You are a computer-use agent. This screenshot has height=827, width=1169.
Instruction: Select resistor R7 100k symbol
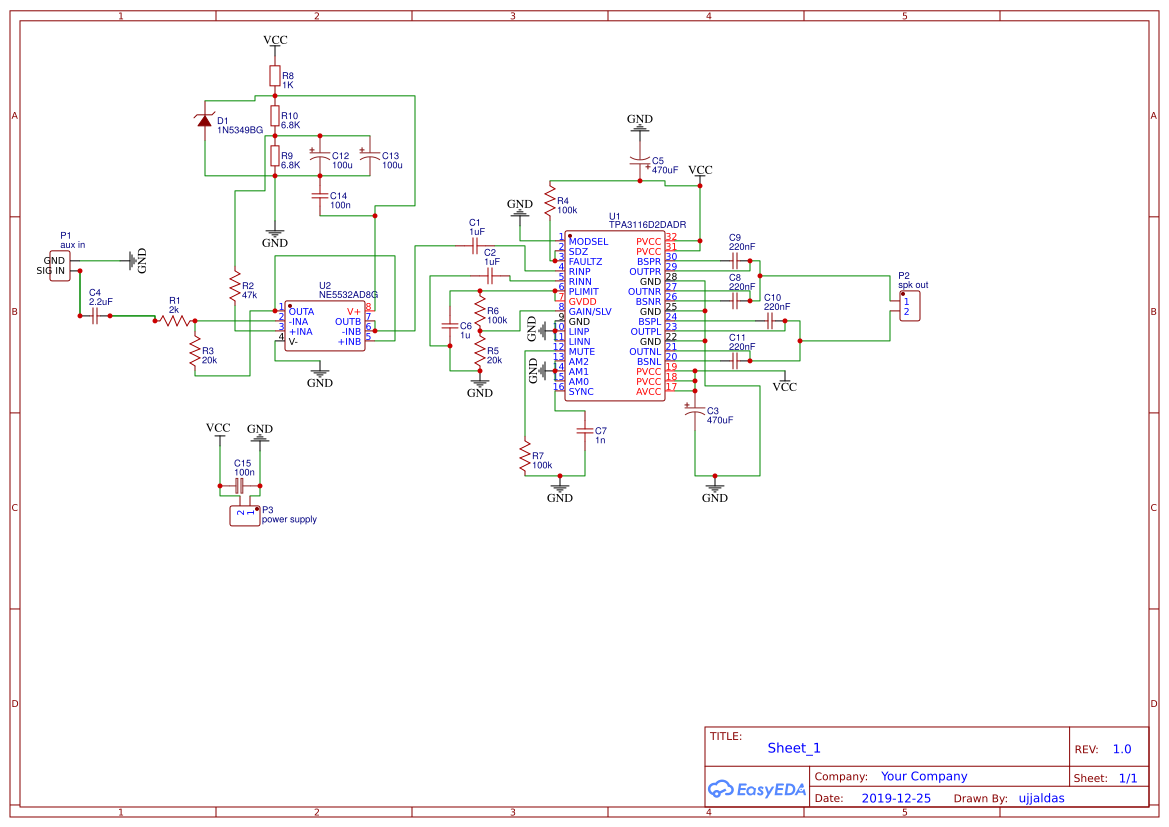pyautogui.click(x=525, y=456)
